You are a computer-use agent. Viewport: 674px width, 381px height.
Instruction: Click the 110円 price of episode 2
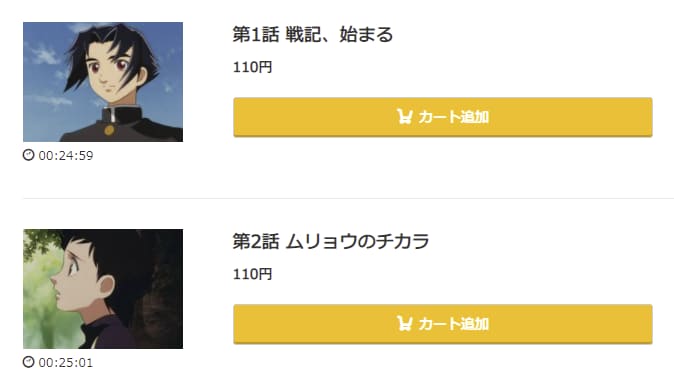click(252, 274)
